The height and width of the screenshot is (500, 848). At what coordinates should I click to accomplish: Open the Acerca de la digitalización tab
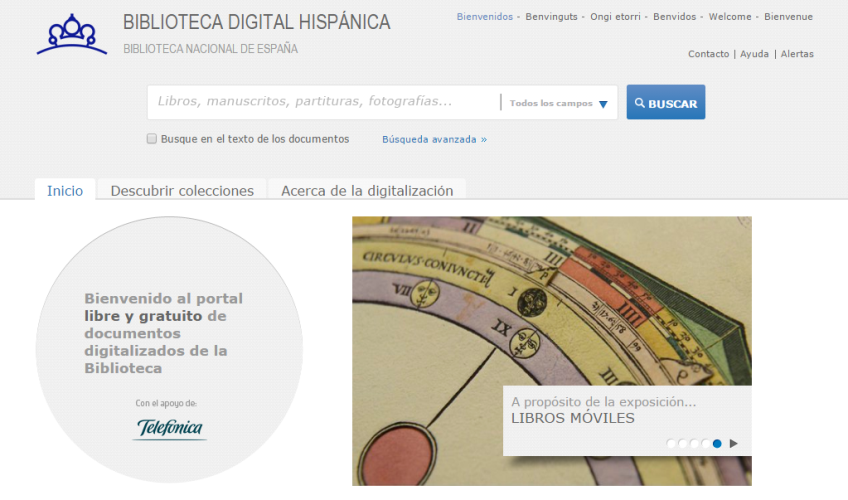(x=367, y=190)
